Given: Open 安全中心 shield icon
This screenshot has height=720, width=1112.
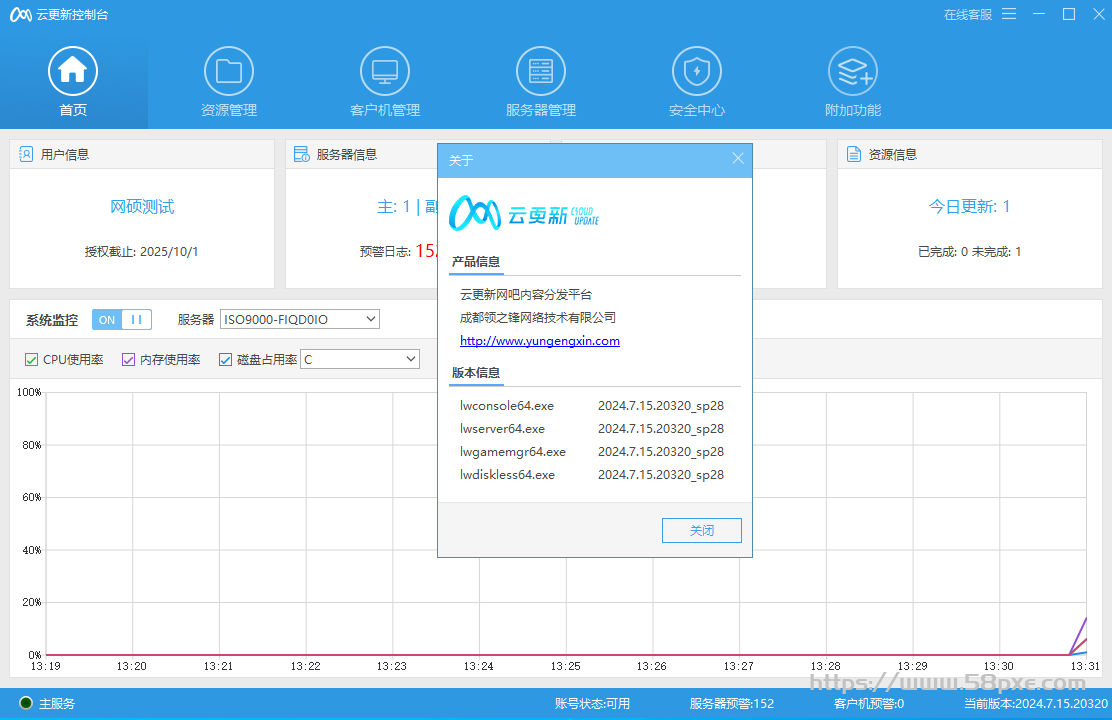Looking at the screenshot, I should (696, 71).
